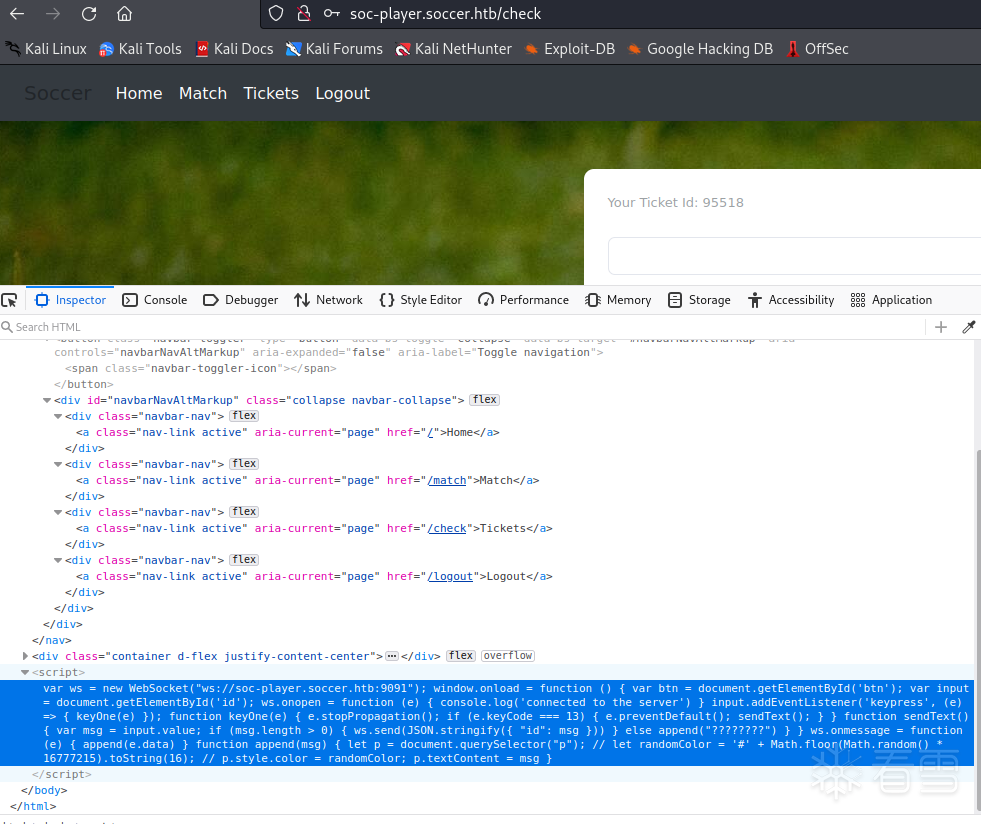Image resolution: width=981 pixels, height=824 pixels.
Task: Click the shield tracking protection icon
Action: pyautogui.click(x=276, y=13)
